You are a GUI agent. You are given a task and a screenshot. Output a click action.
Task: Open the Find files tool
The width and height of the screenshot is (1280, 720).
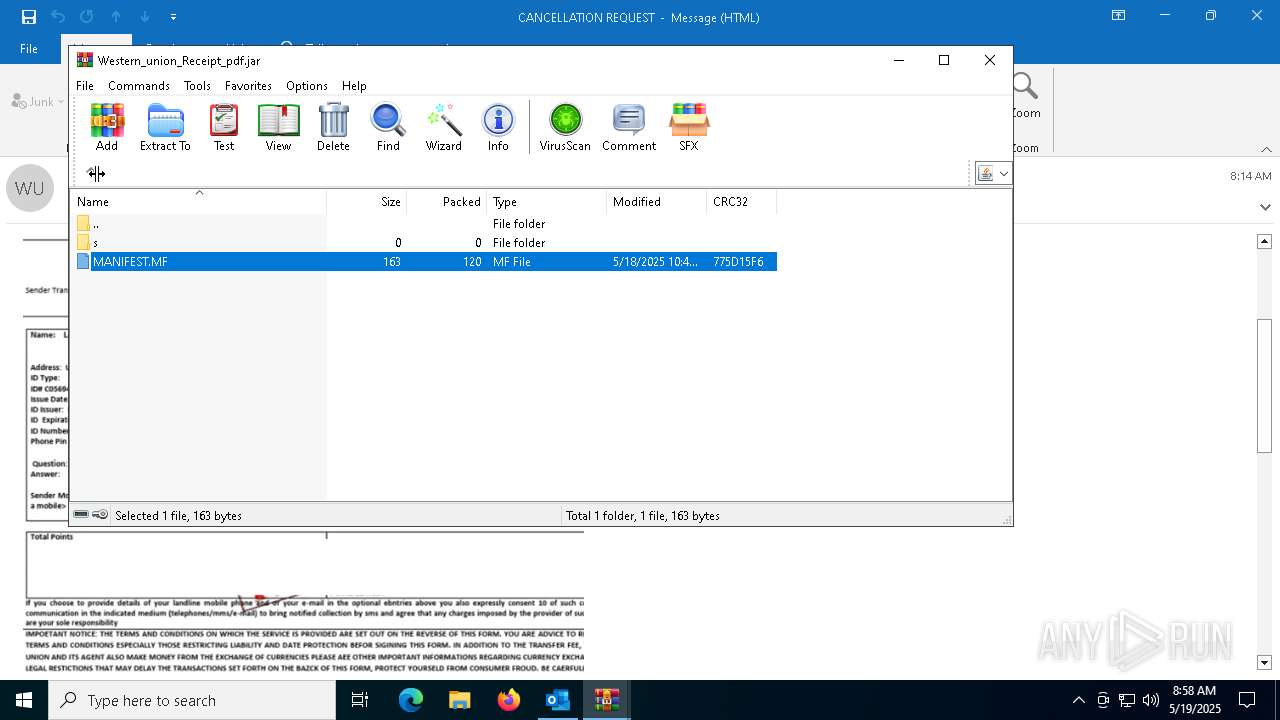tap(388, 127)
